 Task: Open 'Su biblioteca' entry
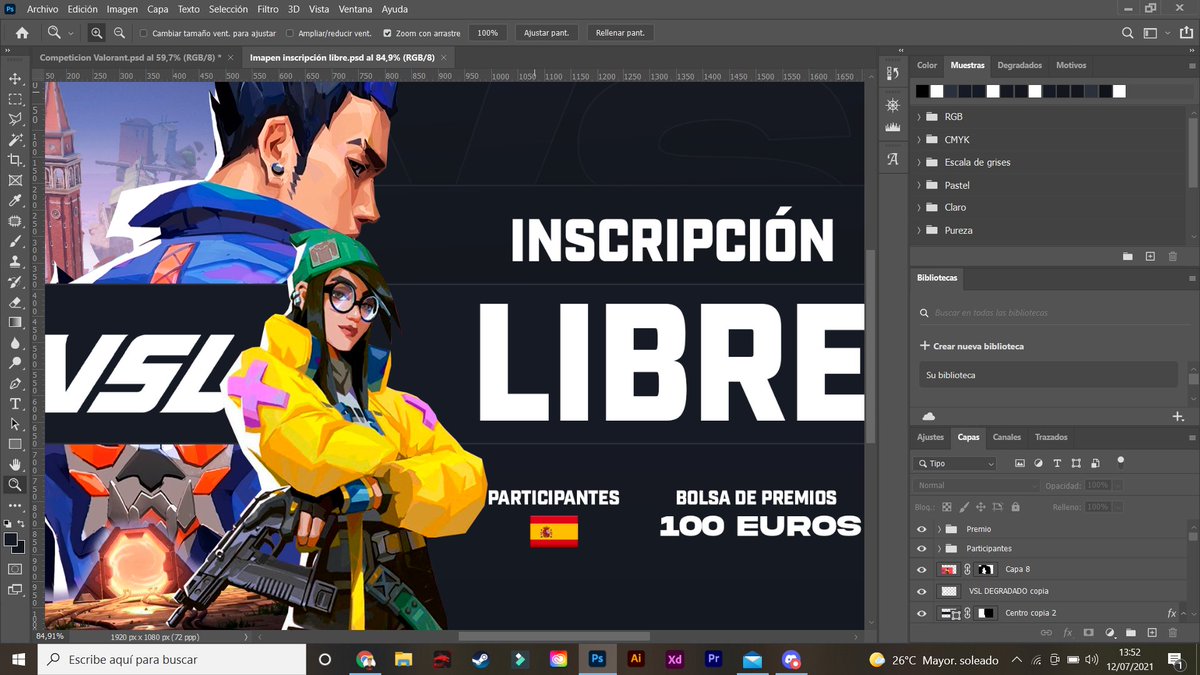[1048, 375]
